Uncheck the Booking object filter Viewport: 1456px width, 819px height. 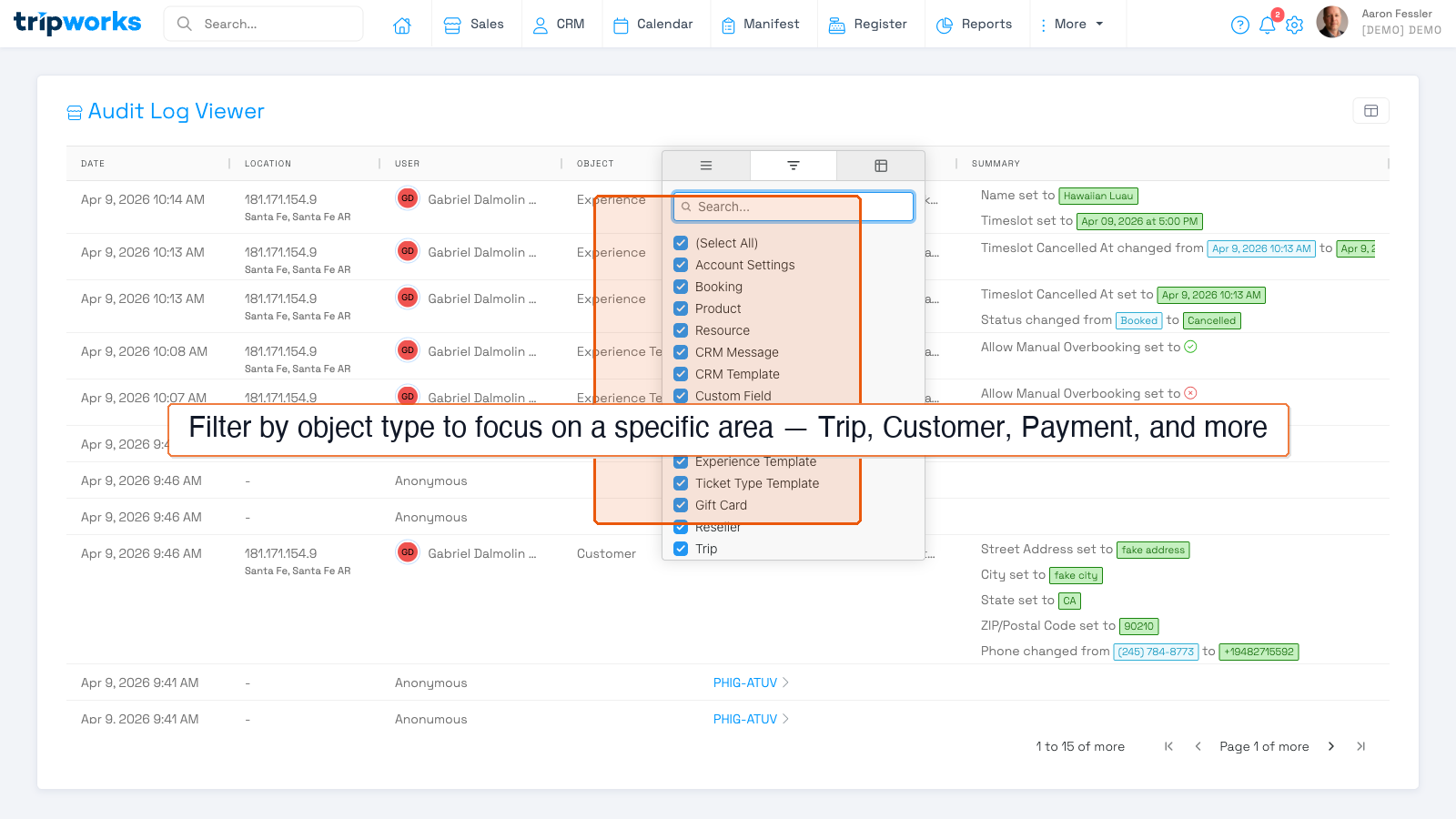coord(681,287)
